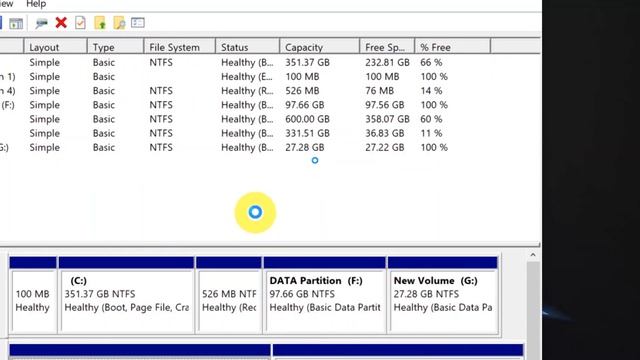
Task: Click the folder with magnifier icon
Action: (x=119, y=23)
